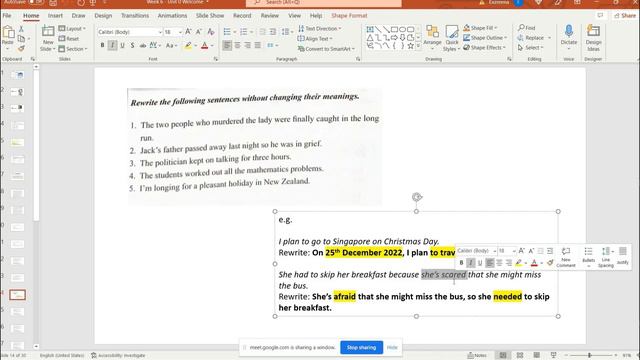Justify text in the ribbon Paragraph group

(258, 45)
